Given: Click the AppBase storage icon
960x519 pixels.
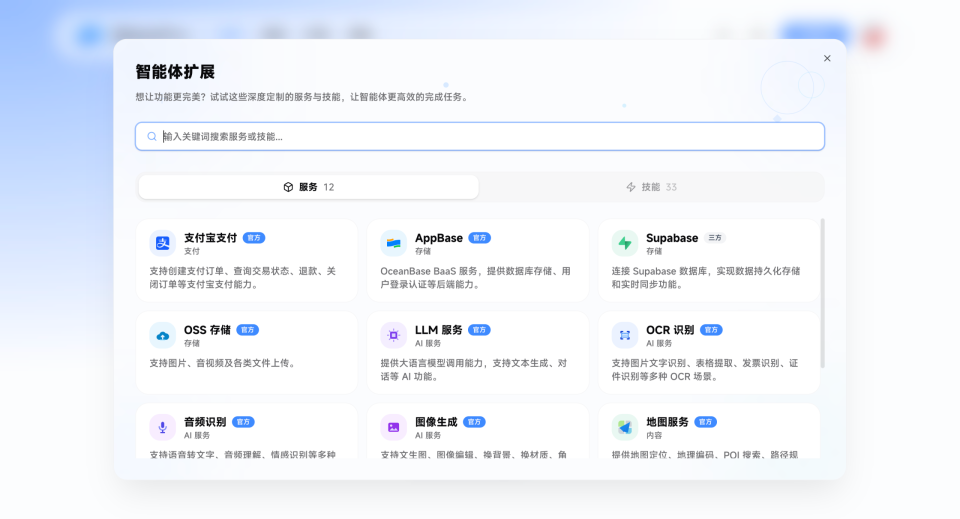Looking at the screenshot, I should coord(393,243).
